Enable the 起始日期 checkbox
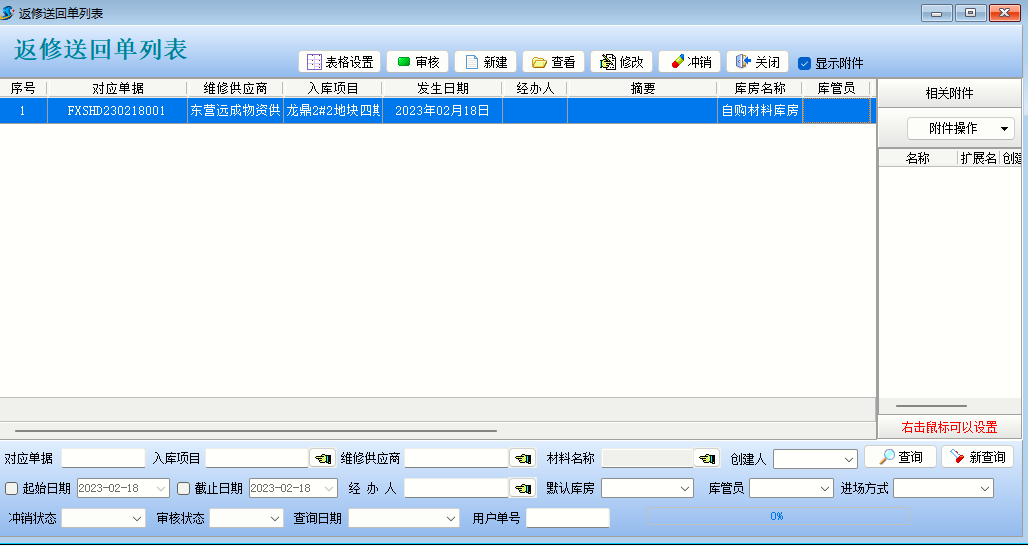This screenshot has height=546, width=1028. [12, 489]
